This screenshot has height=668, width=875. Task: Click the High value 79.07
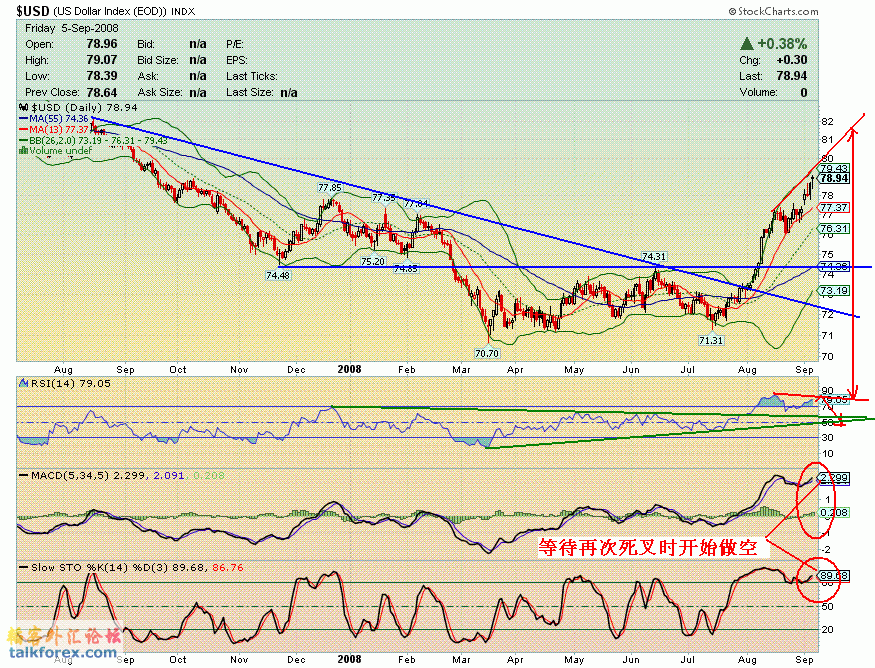click(102, 60)
